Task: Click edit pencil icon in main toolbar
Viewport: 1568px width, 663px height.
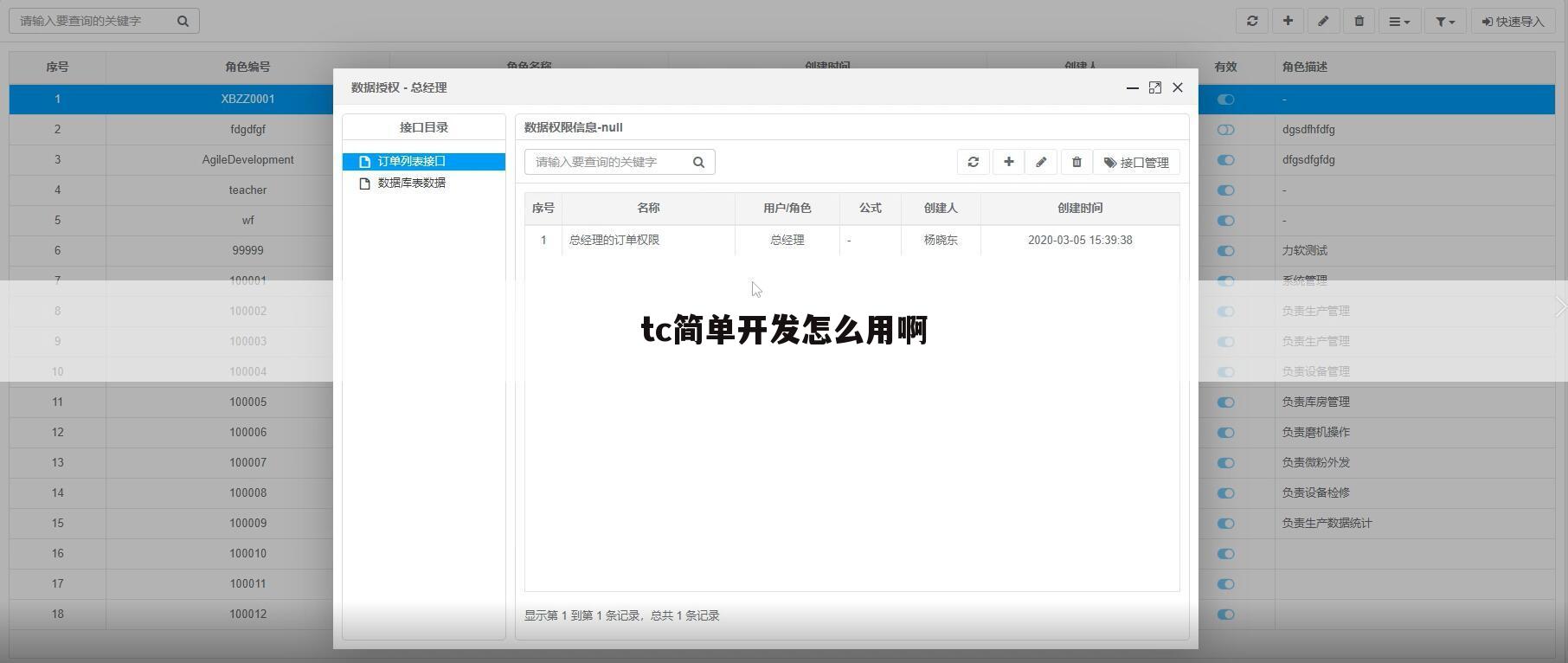Action: tap(1323, 21)
